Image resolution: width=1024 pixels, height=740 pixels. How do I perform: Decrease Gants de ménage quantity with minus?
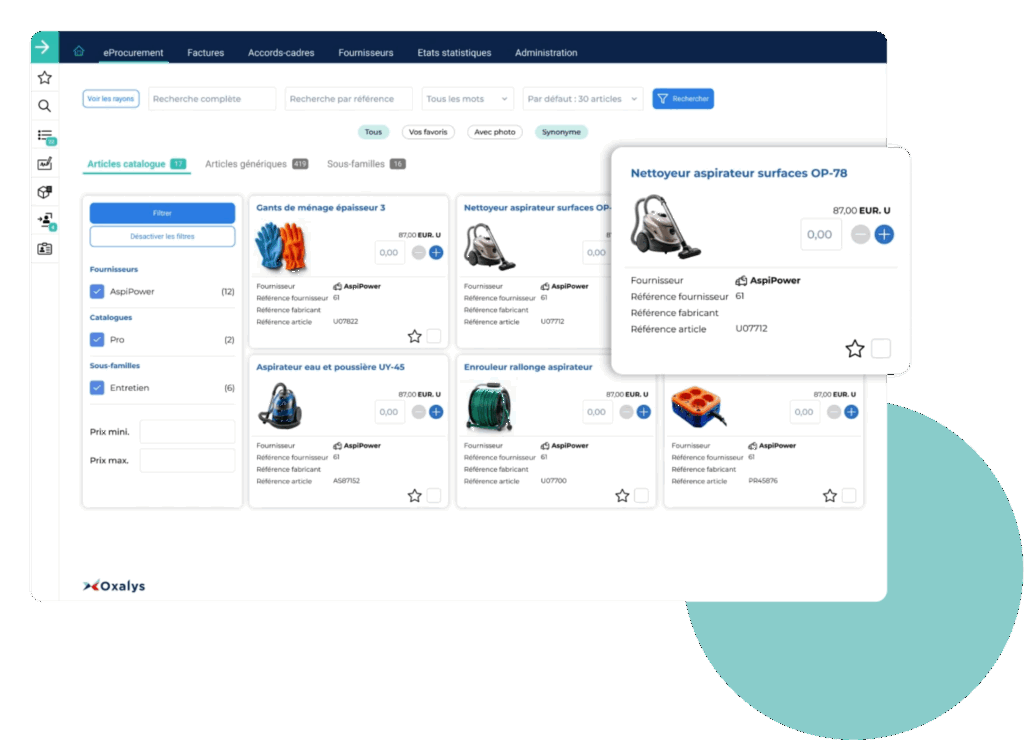[419, 253]
